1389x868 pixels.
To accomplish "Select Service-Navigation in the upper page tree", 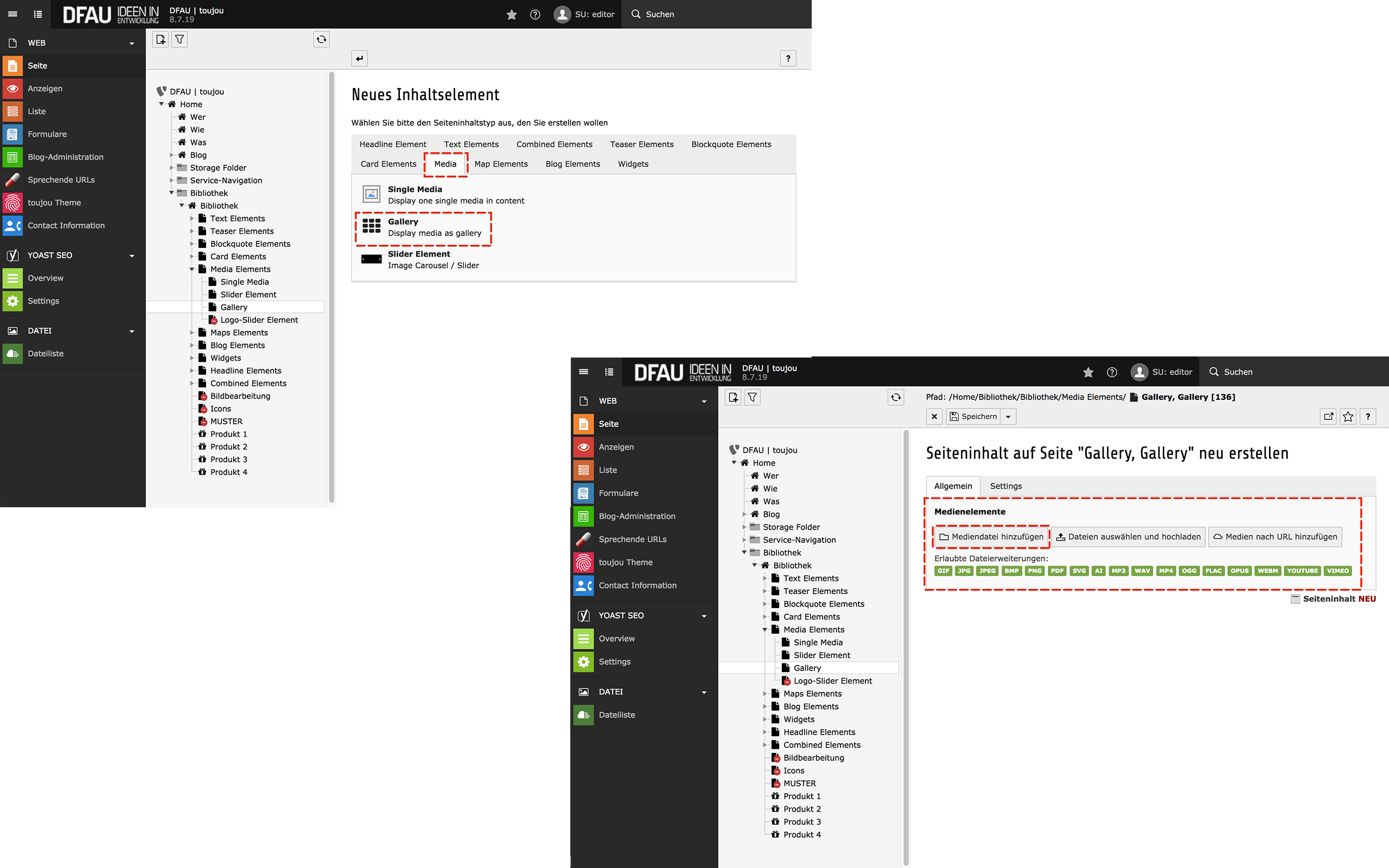I will click(x=226, y=180).
